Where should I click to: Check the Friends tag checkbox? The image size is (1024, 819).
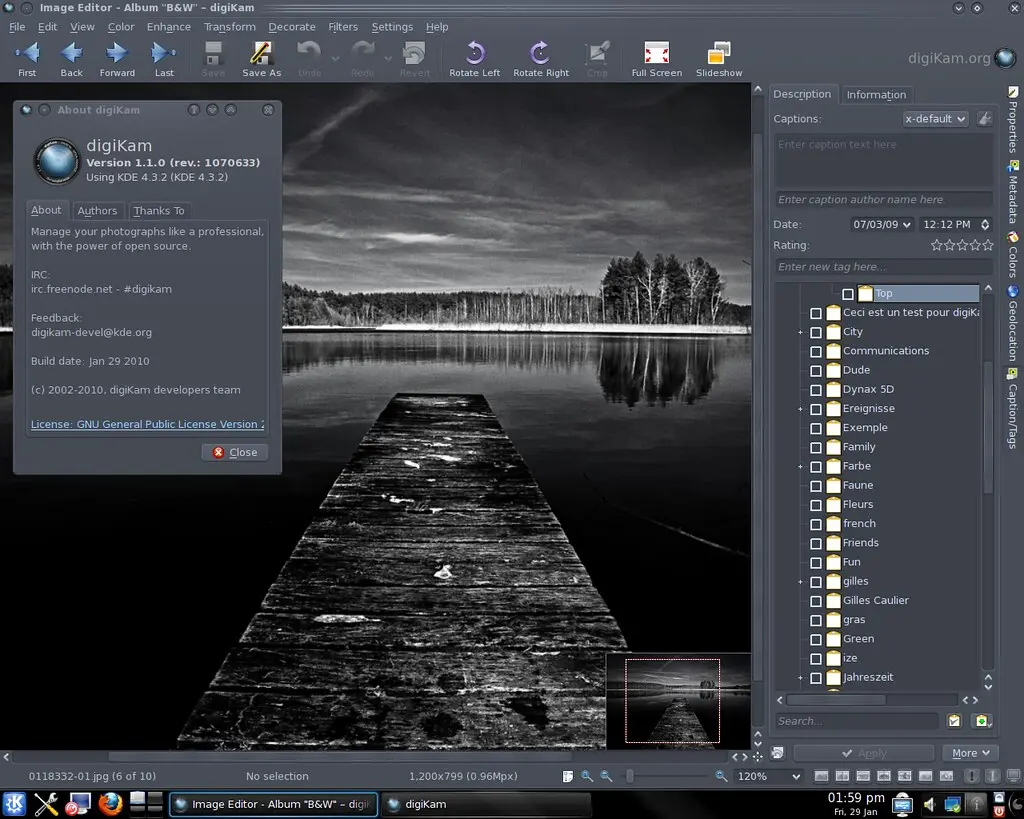[815, 542]
